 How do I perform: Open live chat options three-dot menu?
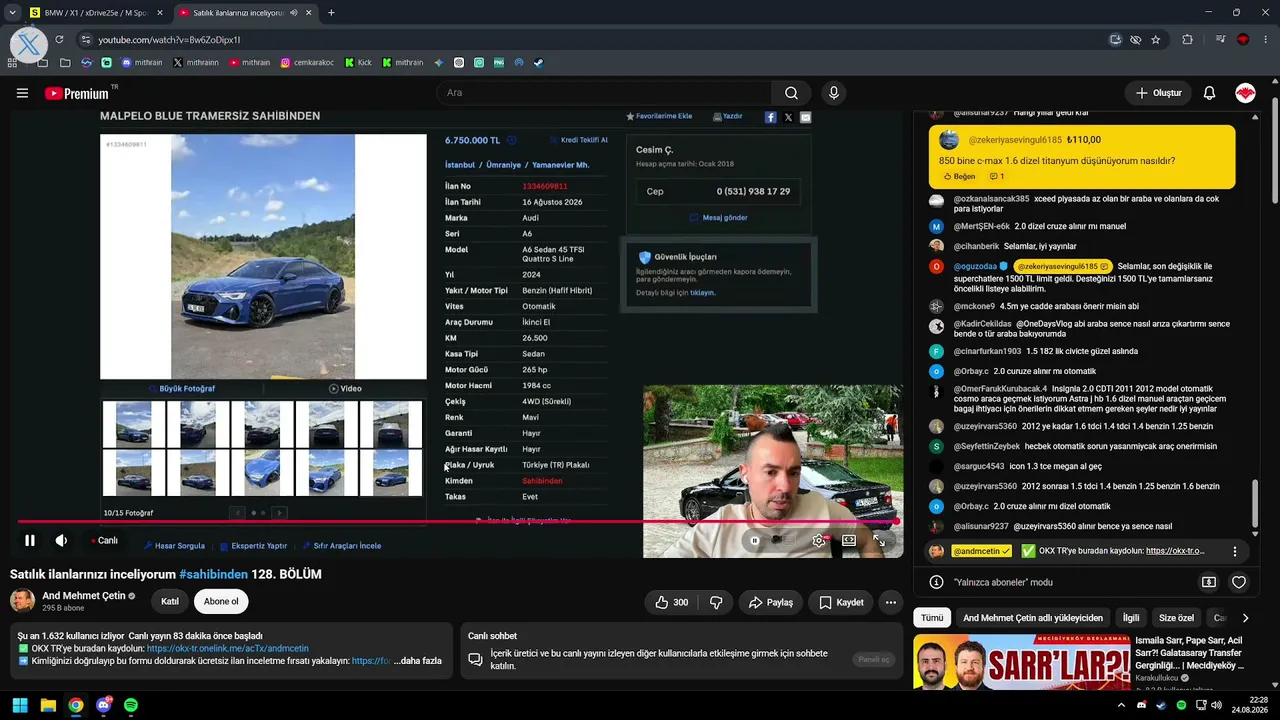click(1235, 551)
